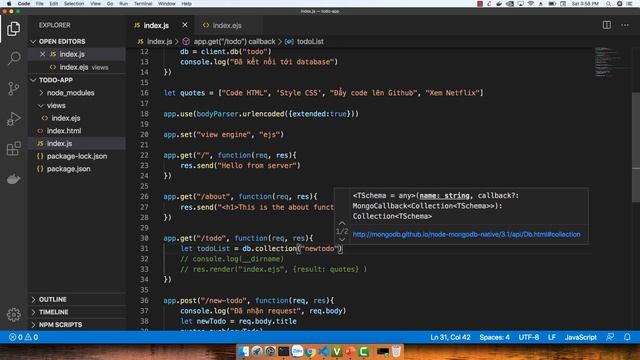Open the Explorer view in activity bar
This screenshot has width=640, height=360.
point(13,29)
